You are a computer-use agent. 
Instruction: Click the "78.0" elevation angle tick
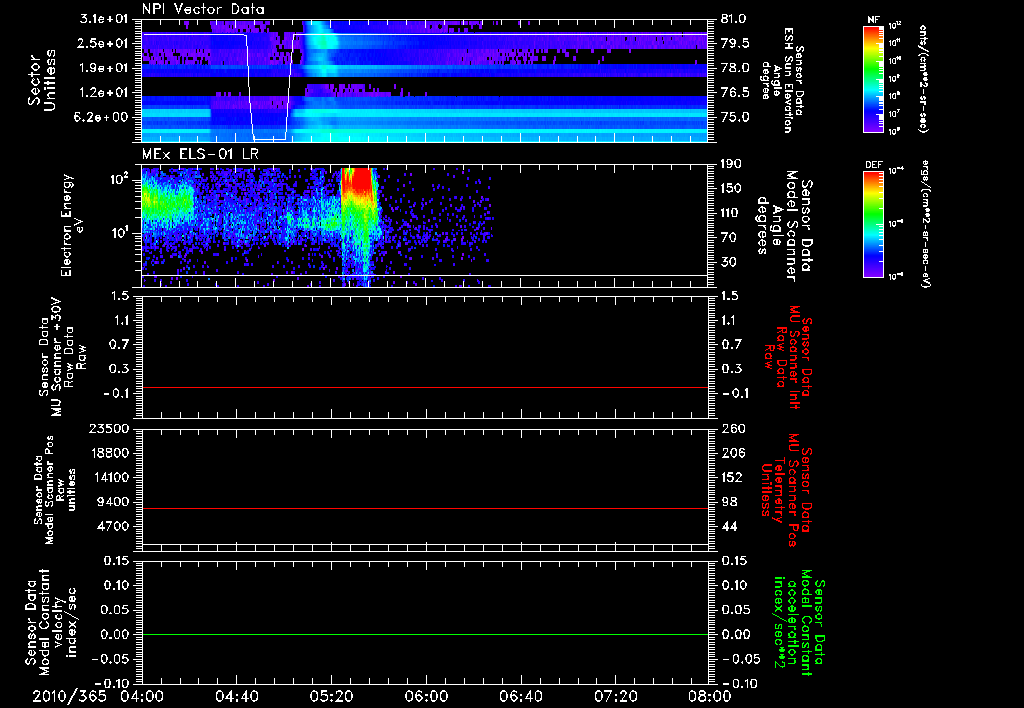click(x=734, y=68)
